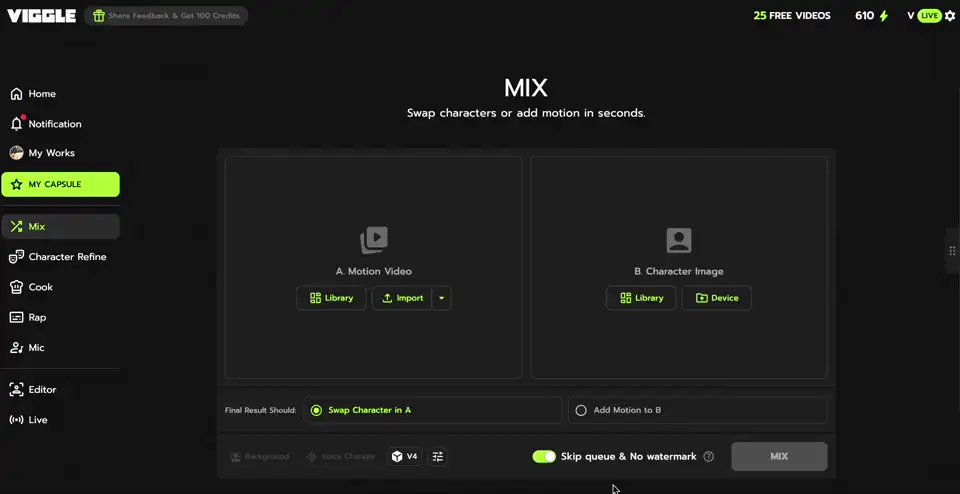The image size is (960, 494).
Task: Select Add Motion to B option
Action: click(697, 410)
